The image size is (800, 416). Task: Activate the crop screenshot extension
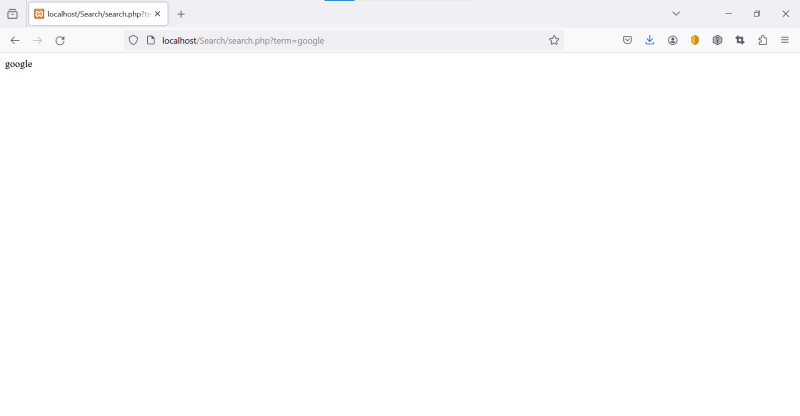pyautogui.click(x=740, y=40)
